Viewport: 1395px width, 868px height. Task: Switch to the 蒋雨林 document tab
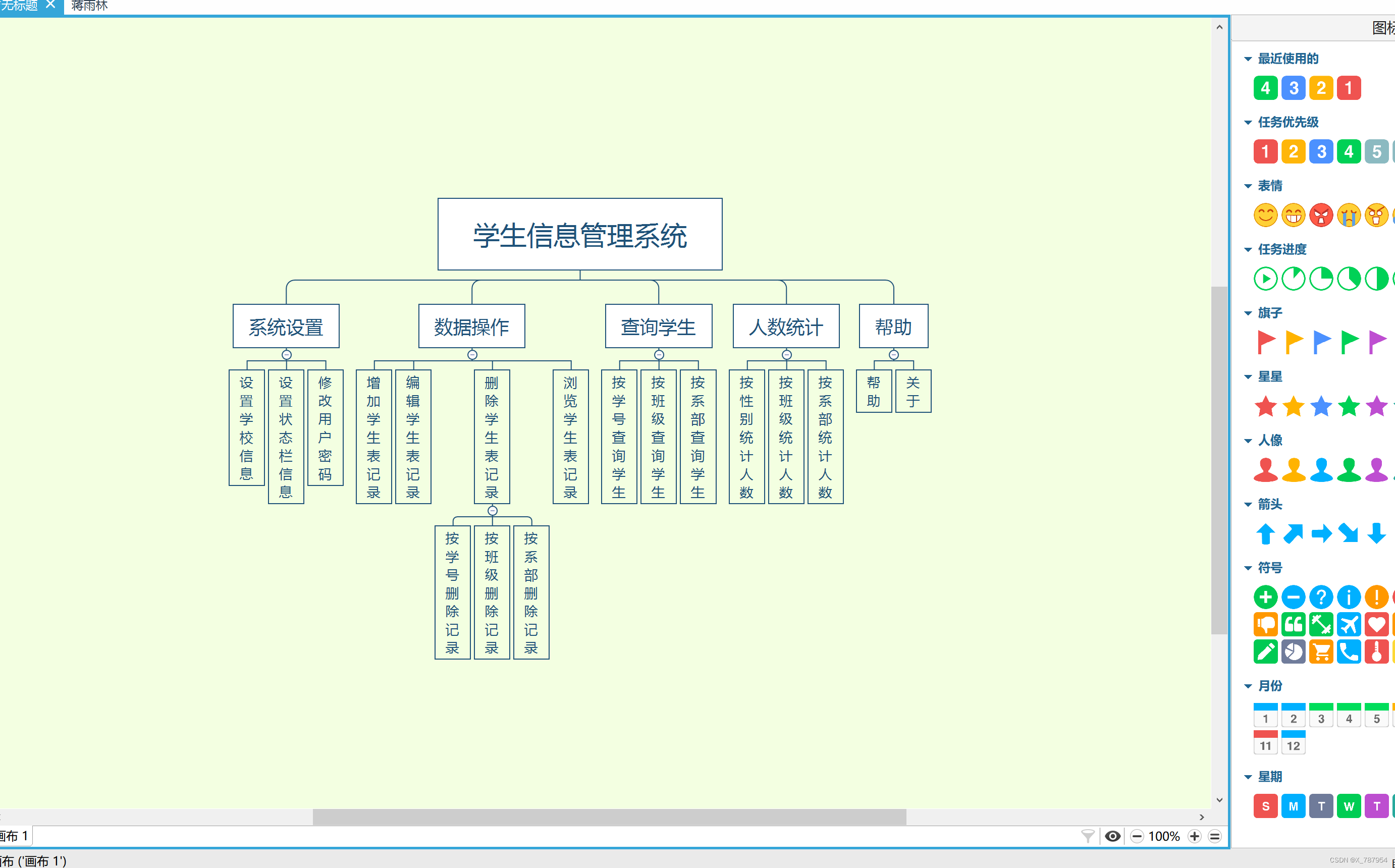[89, 6]
